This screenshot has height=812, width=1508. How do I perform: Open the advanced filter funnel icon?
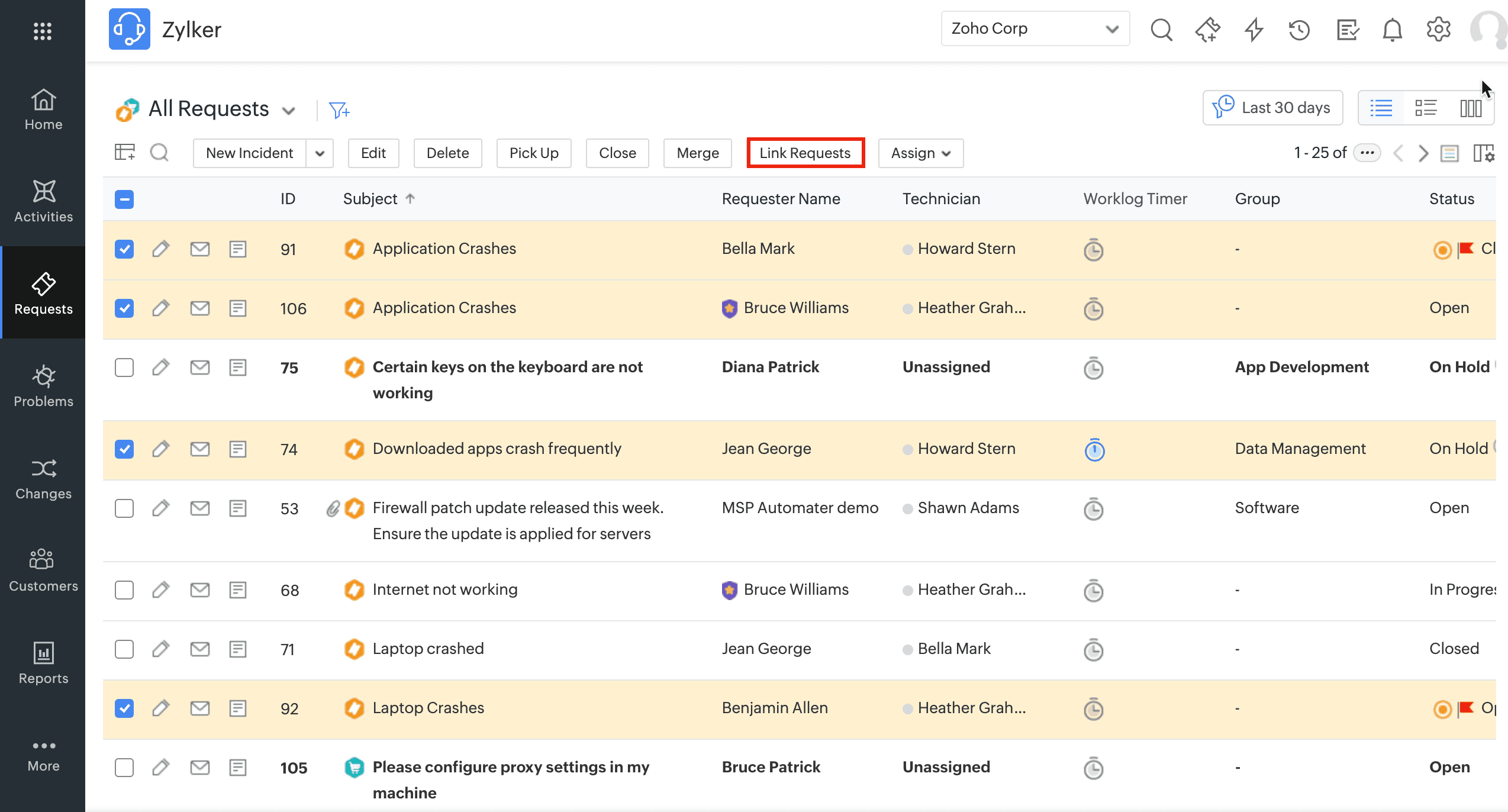click(x=339, y=109)
